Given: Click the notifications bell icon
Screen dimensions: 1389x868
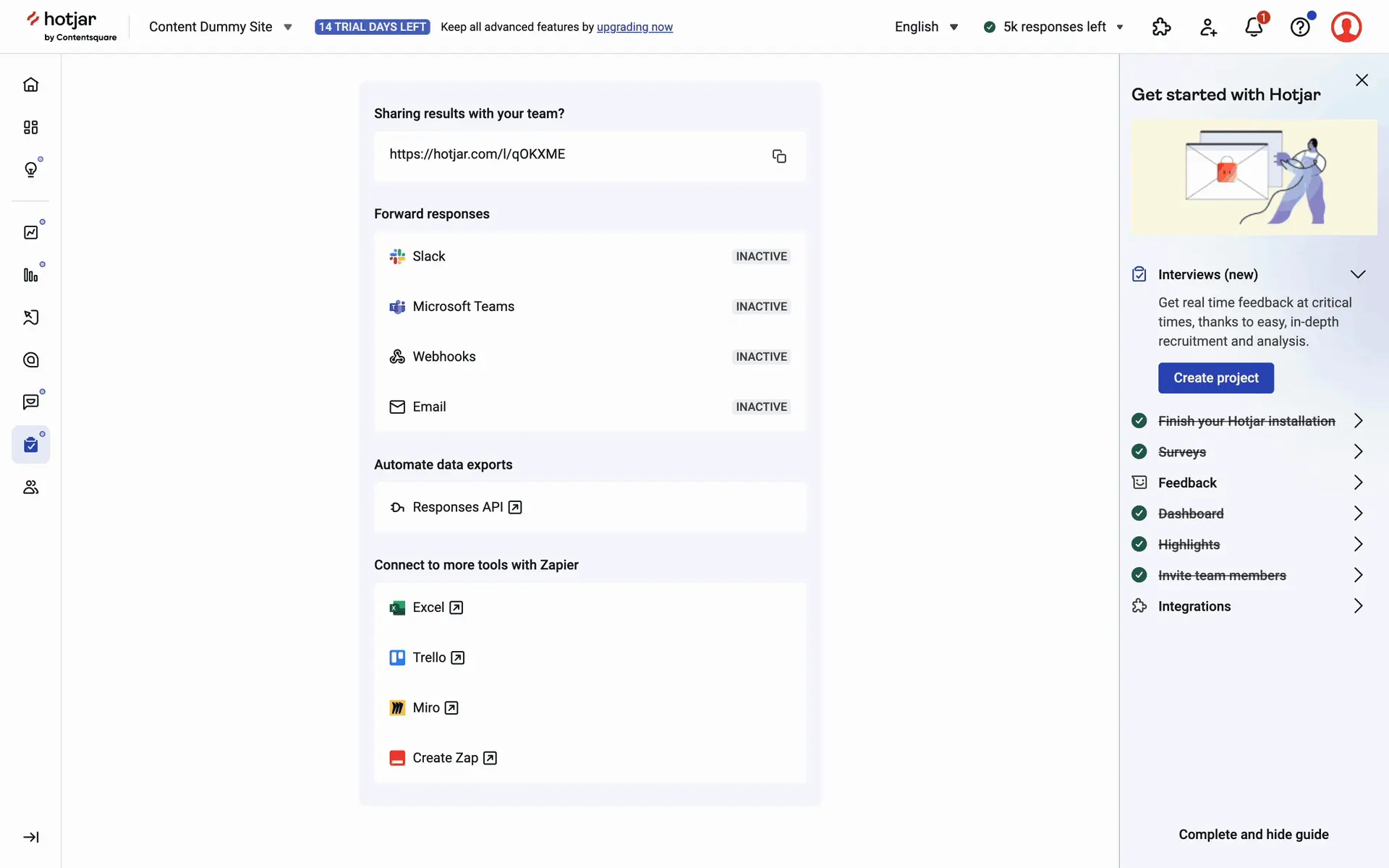Looking at the screenshot, I should coord(1254,27).
